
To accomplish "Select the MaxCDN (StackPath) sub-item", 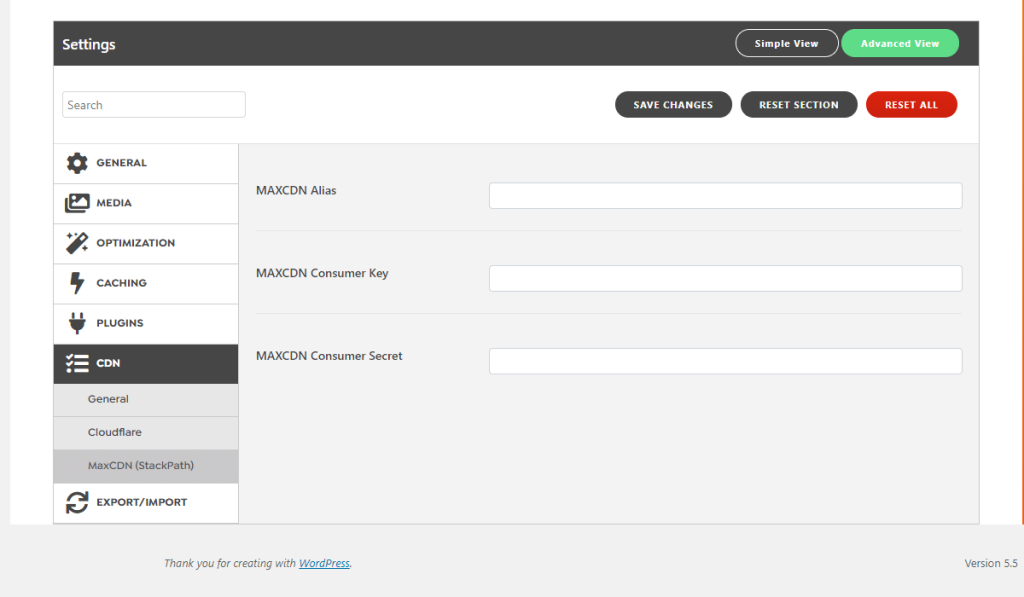I will (x=146, y=466).
